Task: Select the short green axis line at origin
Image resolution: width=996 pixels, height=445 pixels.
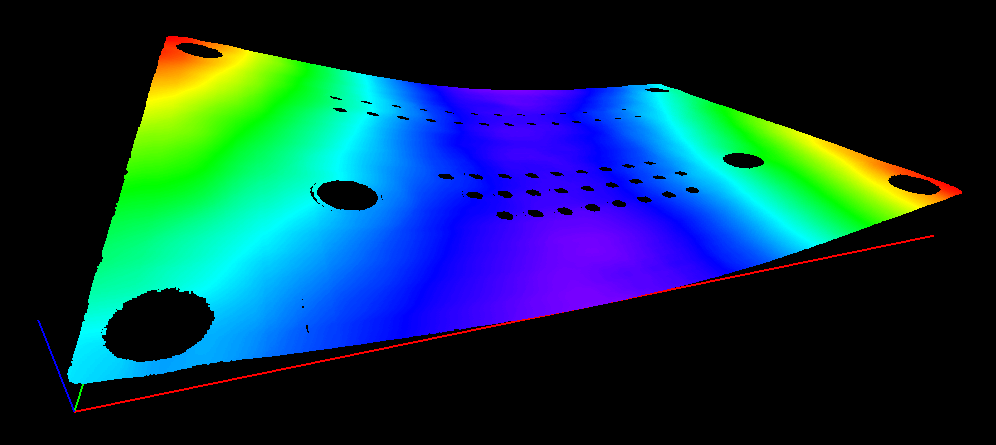Action: [x=77, y=399]
